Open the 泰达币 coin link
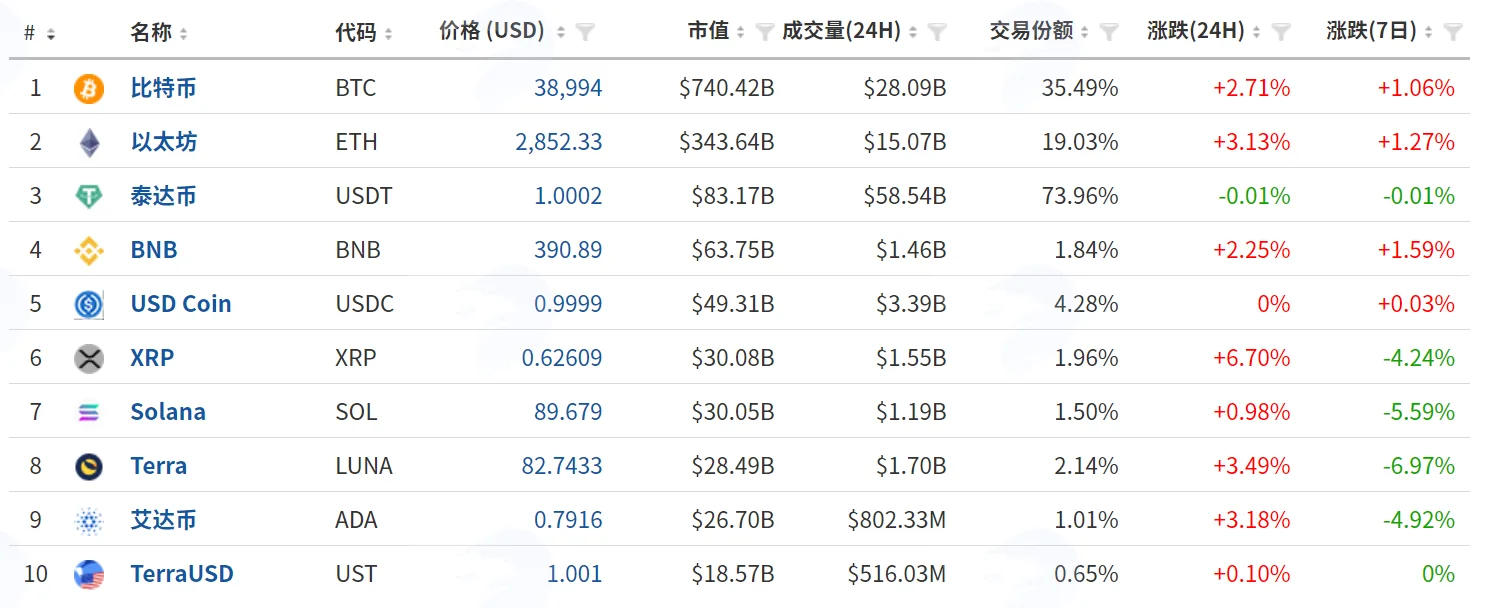 [x=163, y=196]
